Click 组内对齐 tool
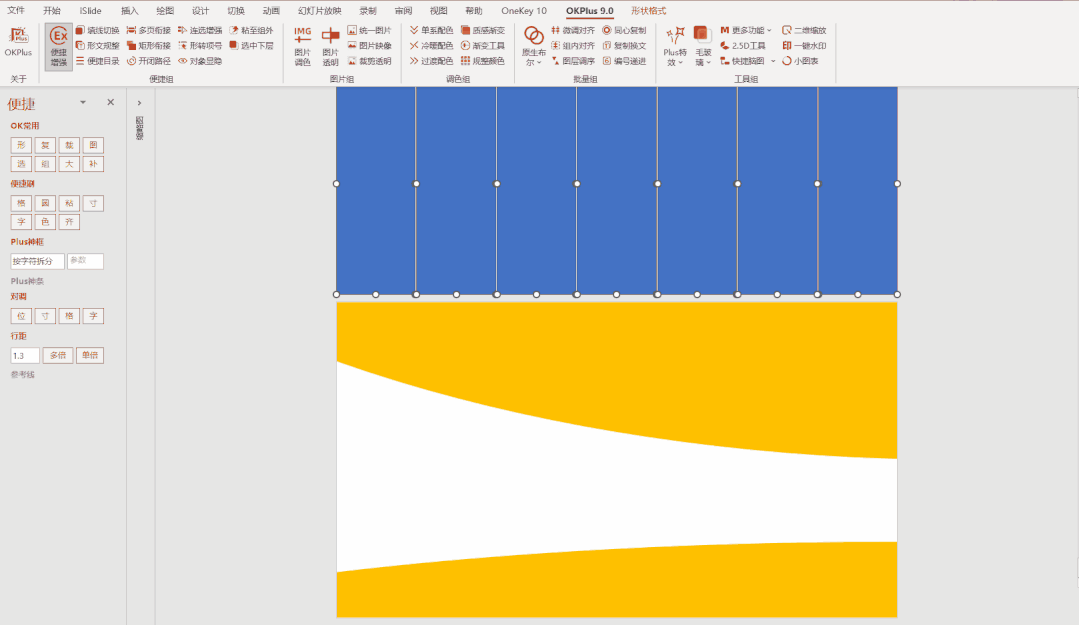1079x625 pixels. point(573,45)
